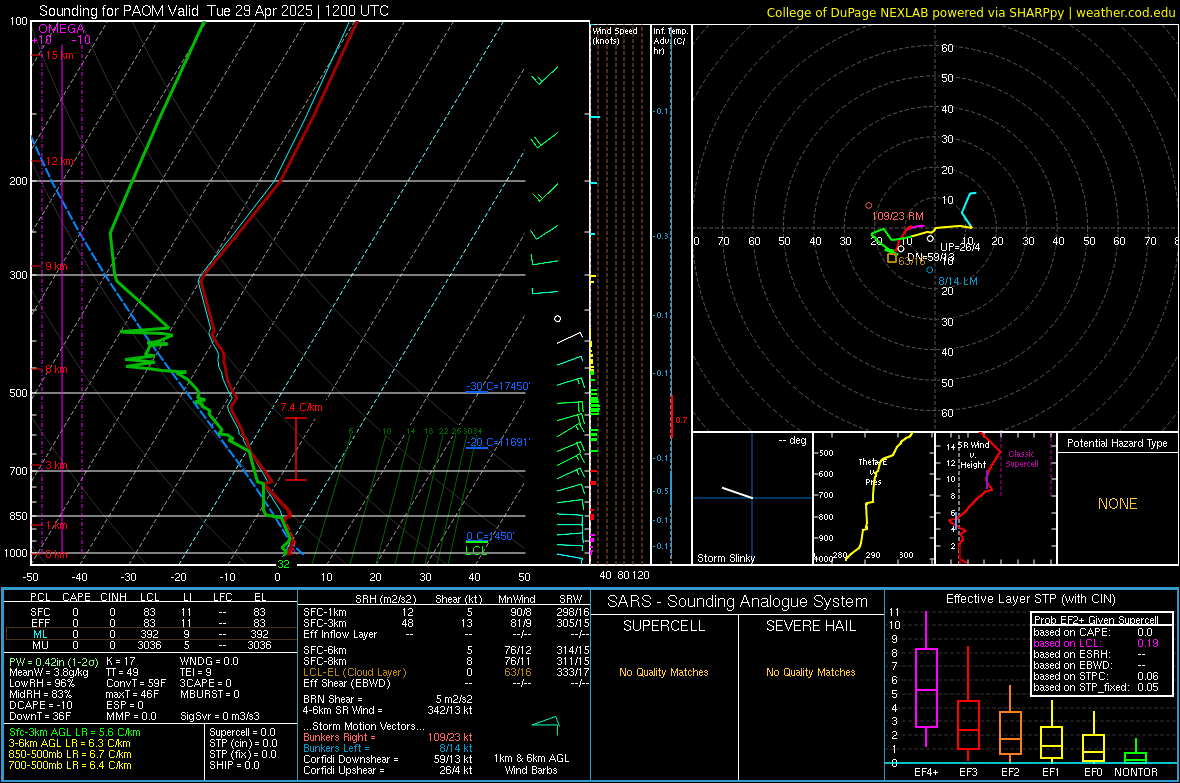
Task: Click 'No Quality Matches' under SEVERE HAIL
Action: (810, 672)
